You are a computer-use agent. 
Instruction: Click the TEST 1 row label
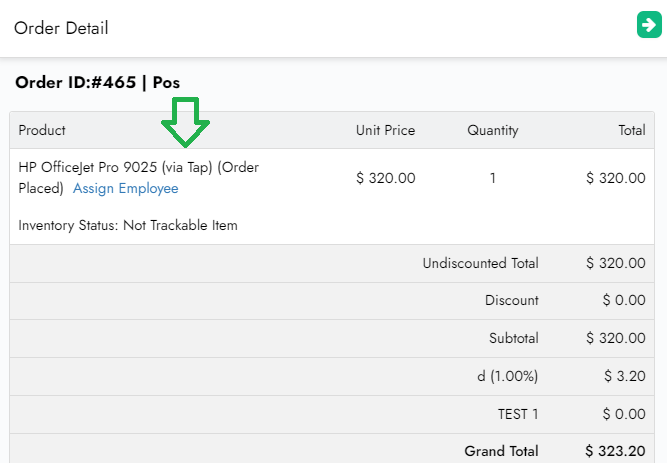(x=517, y=413)
